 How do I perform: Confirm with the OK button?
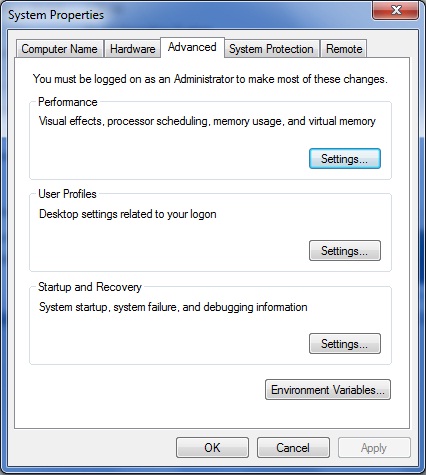coord(212,448)
